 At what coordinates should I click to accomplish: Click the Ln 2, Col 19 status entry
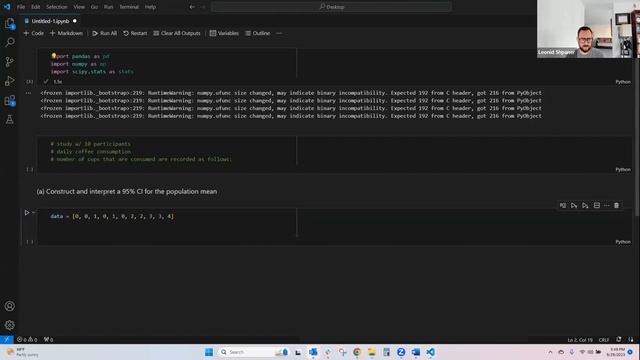(x=580, y=340)
